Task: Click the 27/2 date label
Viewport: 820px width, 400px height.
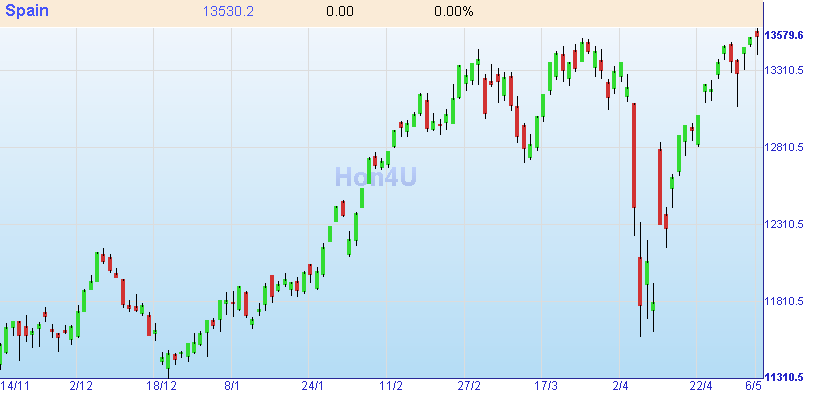Action: coord(469,386)
